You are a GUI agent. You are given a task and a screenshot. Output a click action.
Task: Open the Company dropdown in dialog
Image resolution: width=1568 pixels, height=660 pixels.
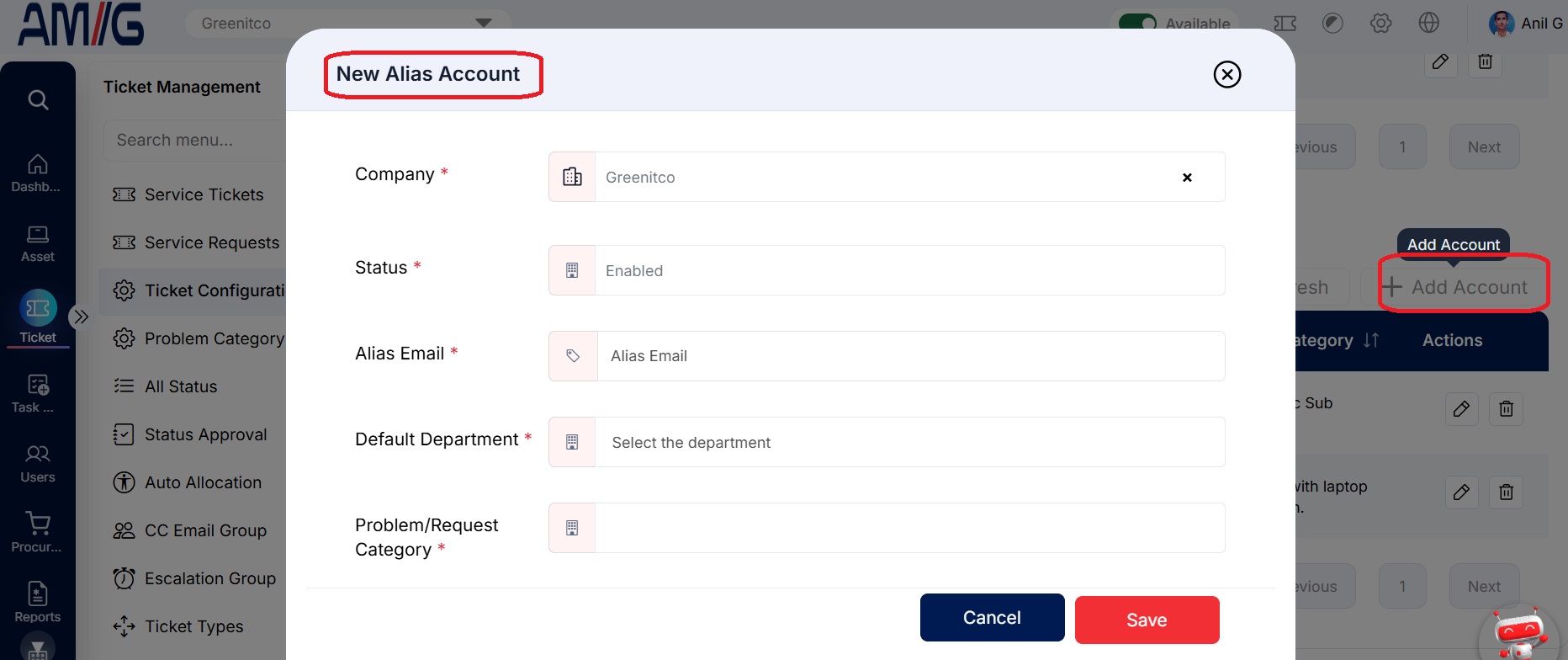[x=887, y=177]
